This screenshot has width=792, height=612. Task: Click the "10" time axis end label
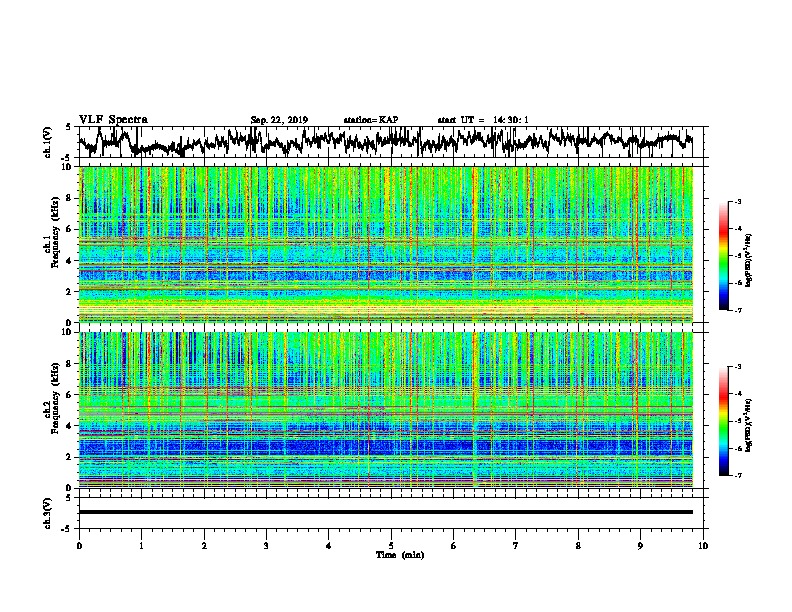point(703,546)
